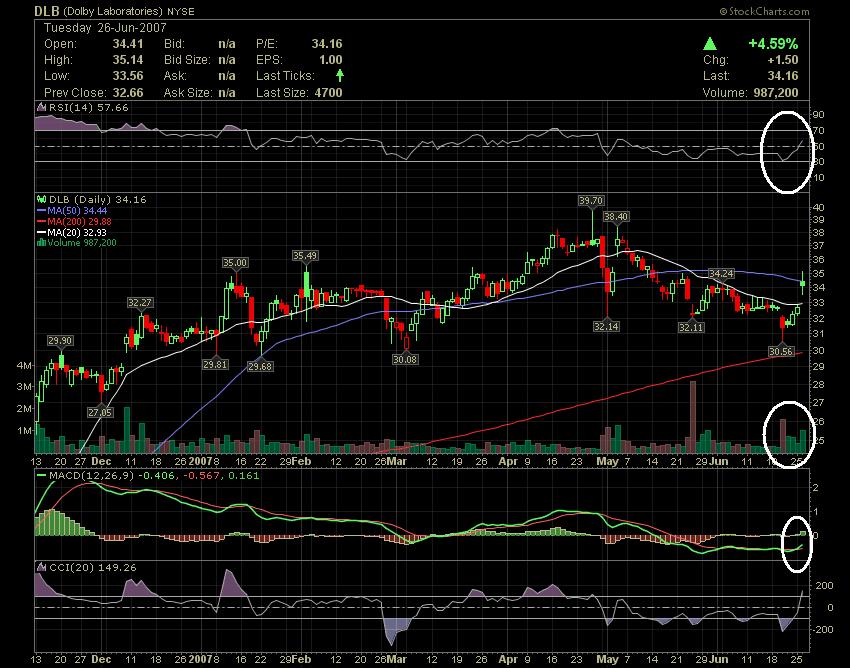Click the 32.11 price label
This screenshot has height=668, width=850.
(691, 327)
